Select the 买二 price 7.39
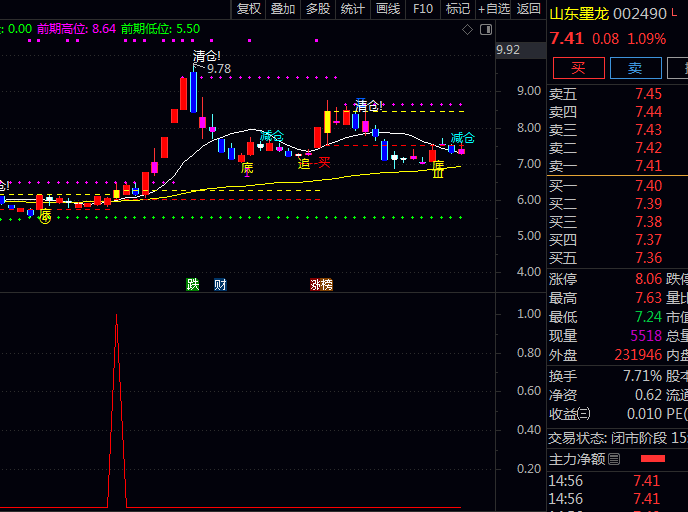688x512 pixels. pyautogui.click(x=648, y=204)
